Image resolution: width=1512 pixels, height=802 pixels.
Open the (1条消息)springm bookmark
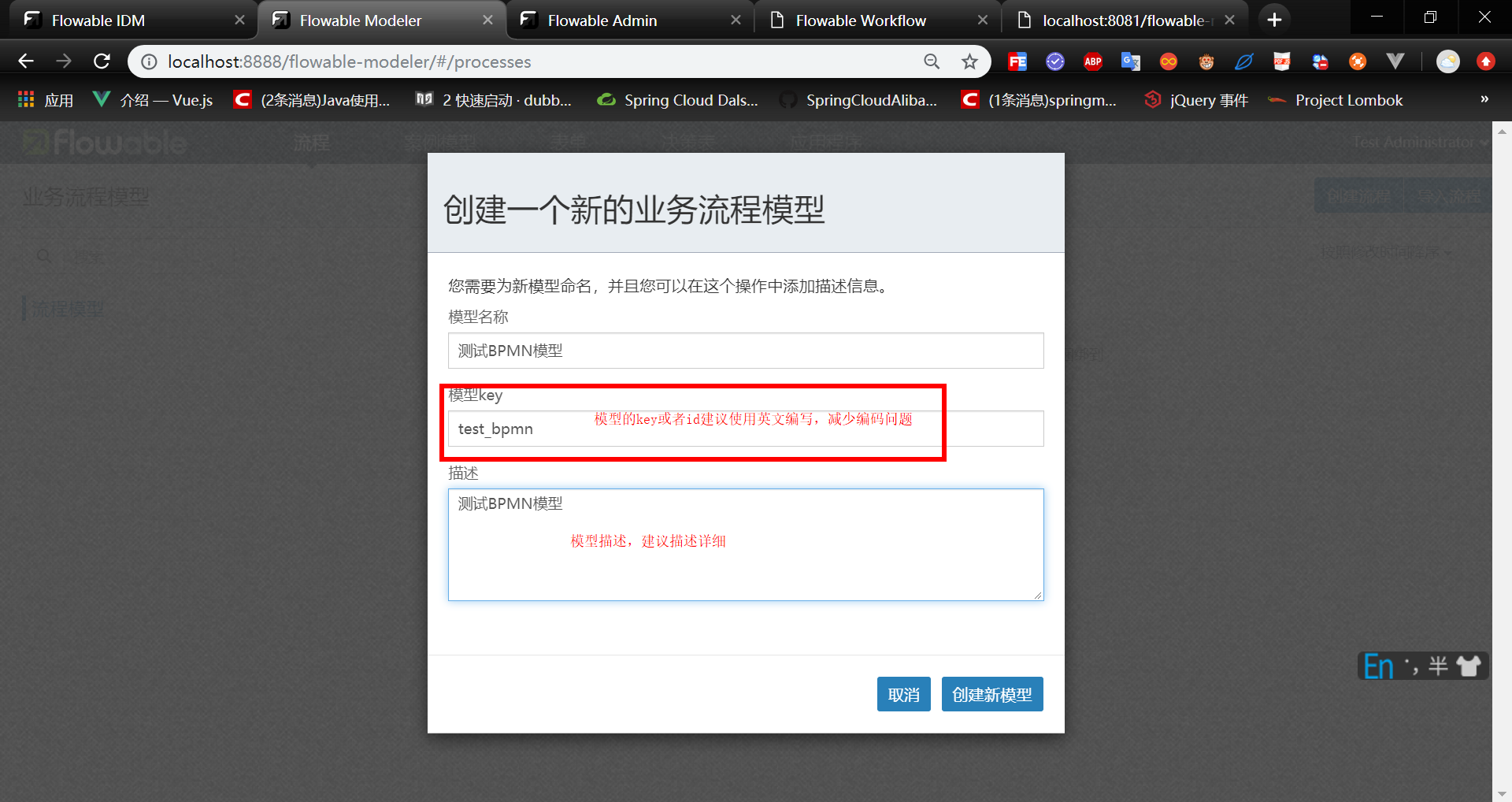coord(1039,100)
